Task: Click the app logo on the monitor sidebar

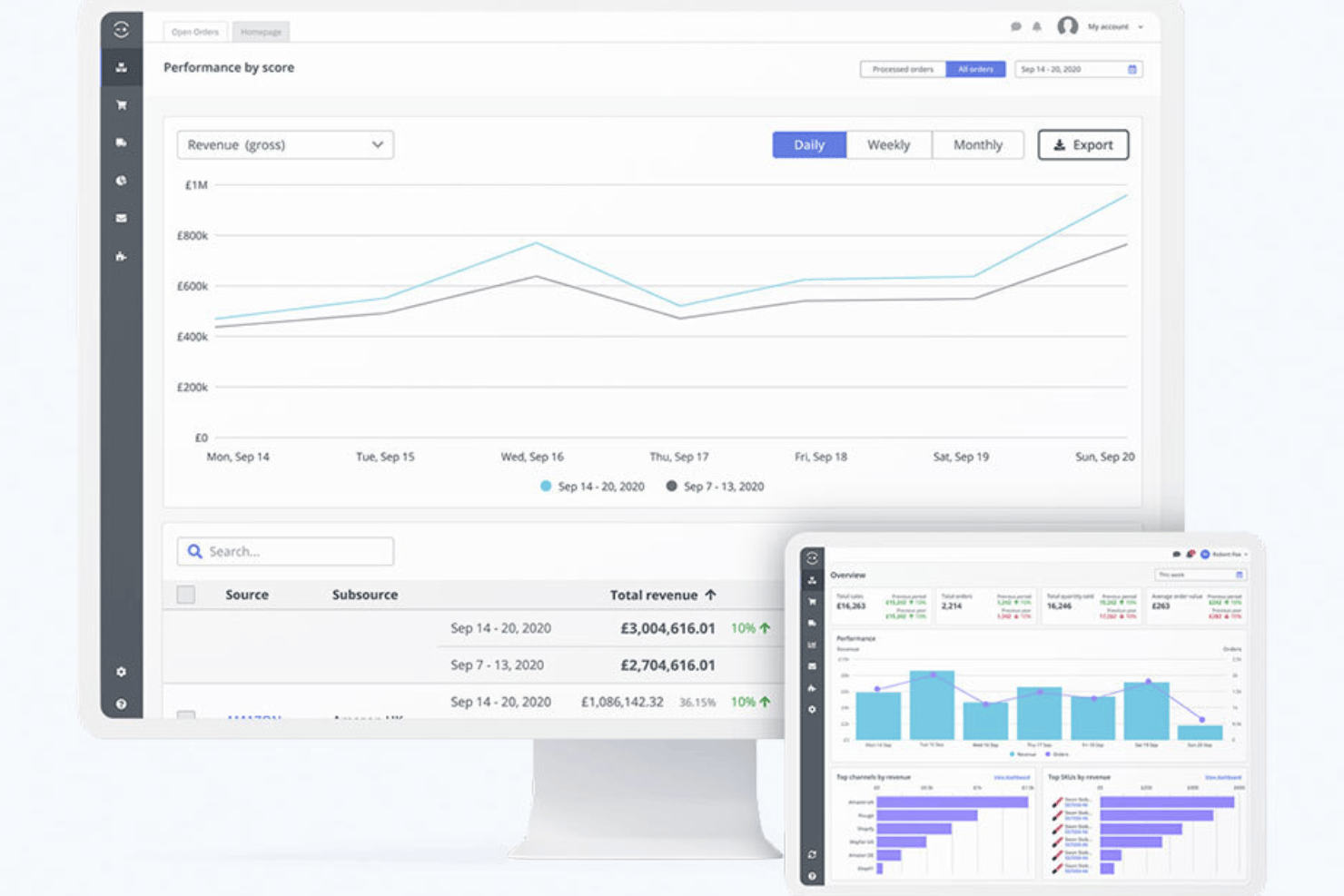Action: [x=121, y=30]
